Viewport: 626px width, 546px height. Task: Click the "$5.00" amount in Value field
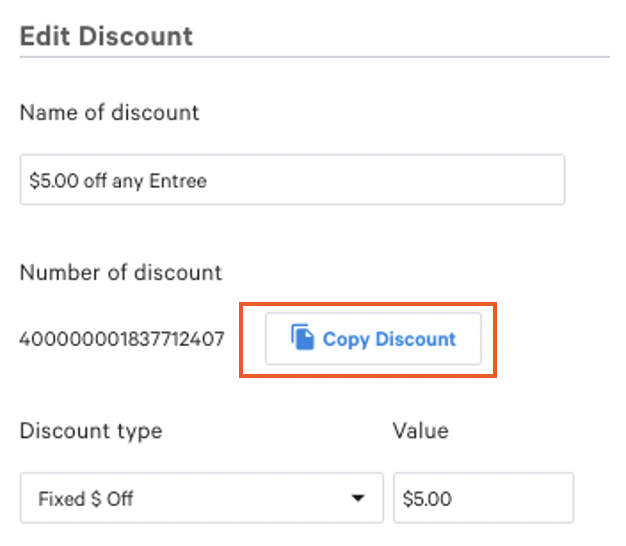click(x=425, y=498)
